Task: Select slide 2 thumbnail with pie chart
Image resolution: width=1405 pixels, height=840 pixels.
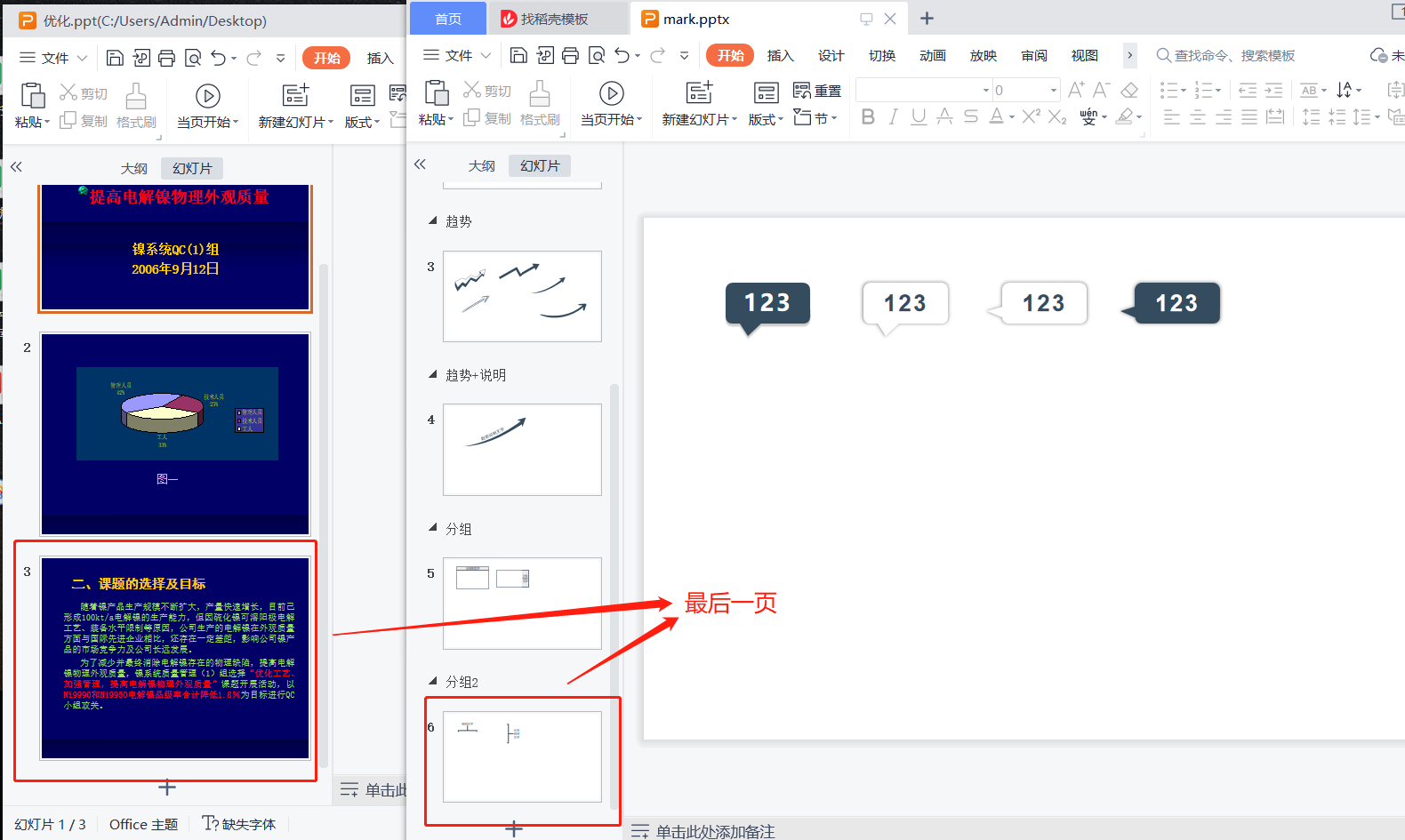Action: 175,434
